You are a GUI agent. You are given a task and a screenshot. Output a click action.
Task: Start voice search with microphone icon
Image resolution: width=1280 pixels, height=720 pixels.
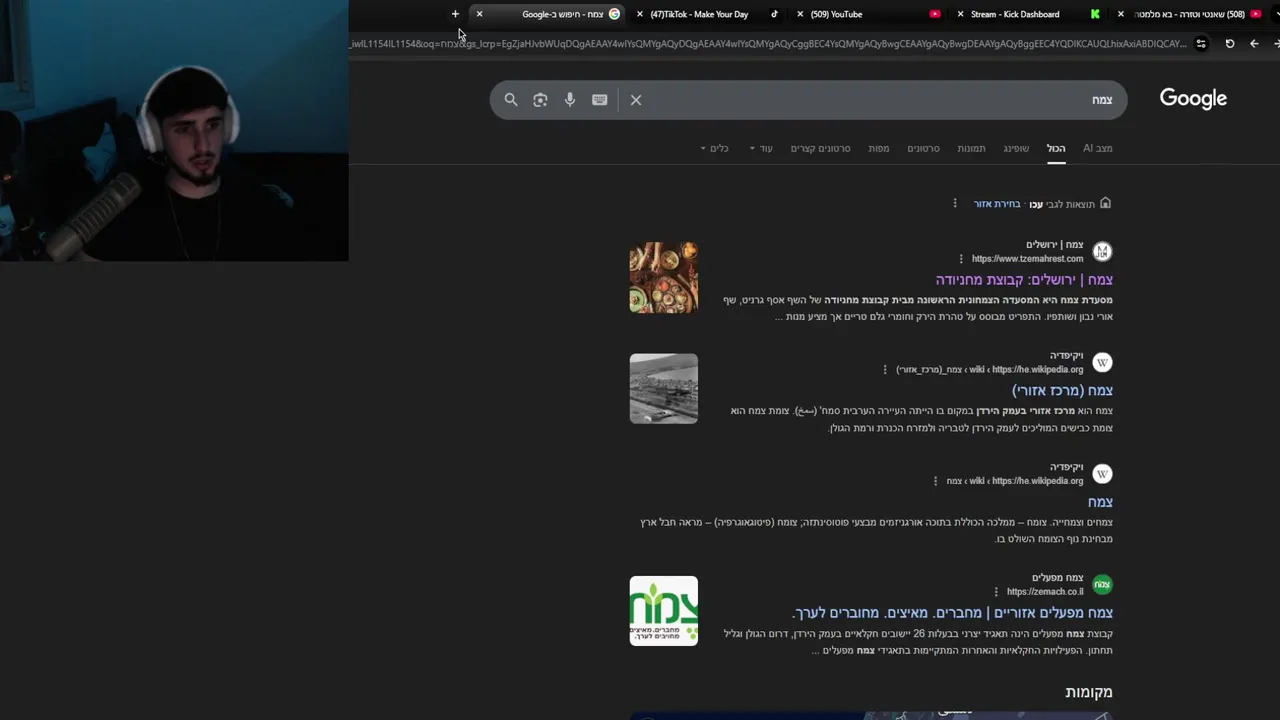click(x=570, y=100)
